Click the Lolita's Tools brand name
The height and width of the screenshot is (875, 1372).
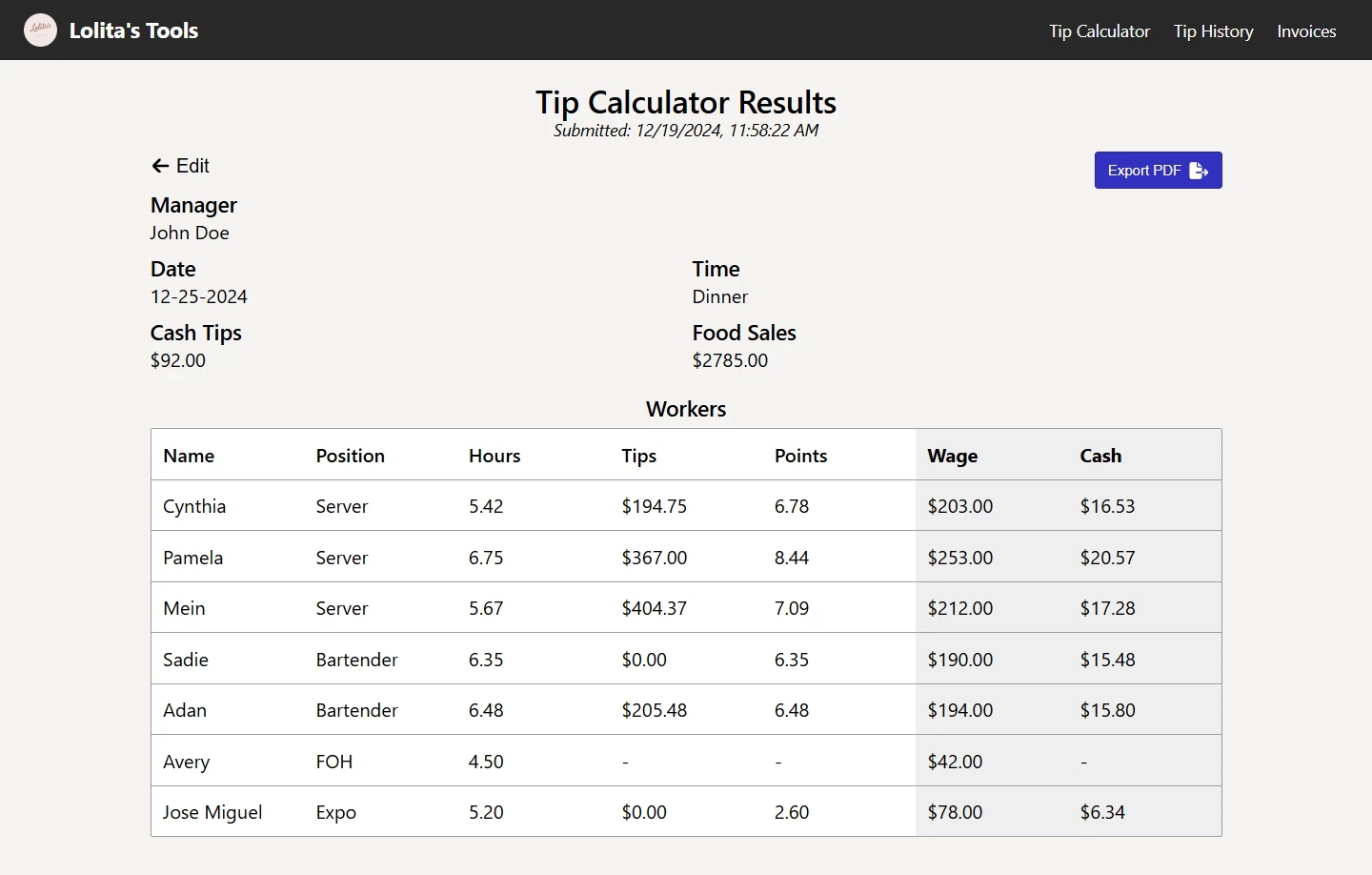[133, 30]
